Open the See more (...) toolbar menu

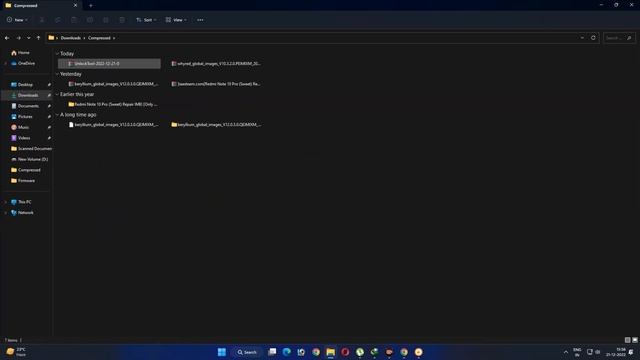200,20
